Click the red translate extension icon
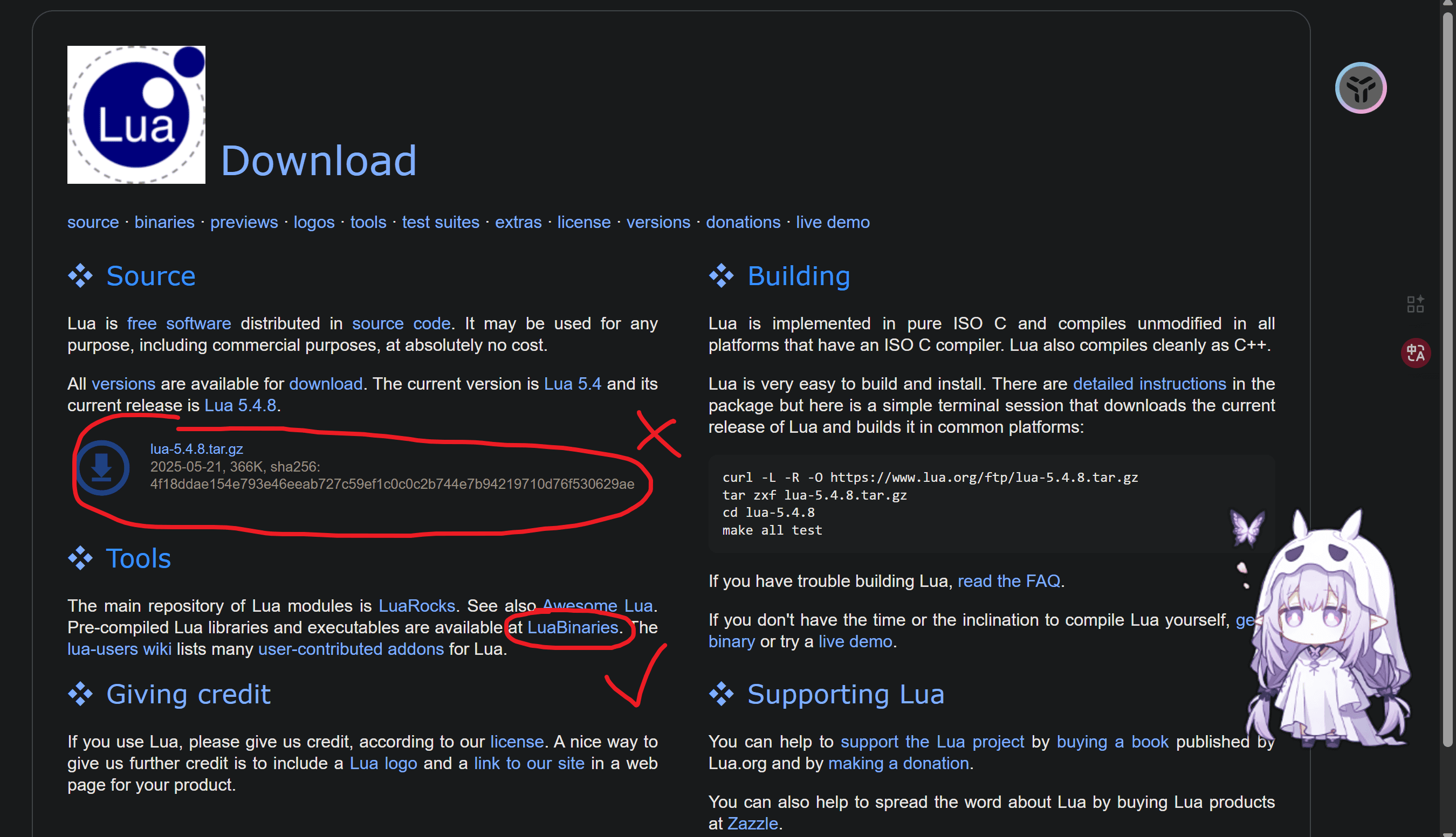 [x=1415, y=352]
